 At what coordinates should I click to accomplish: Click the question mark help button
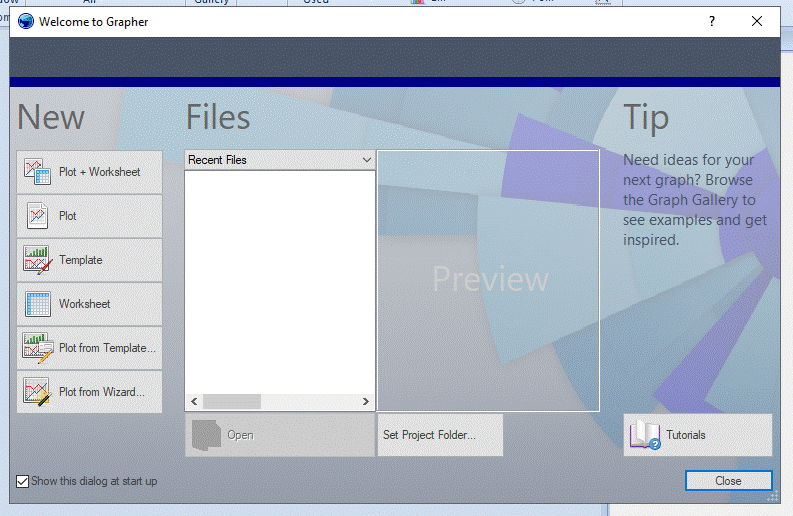(712, 22)
